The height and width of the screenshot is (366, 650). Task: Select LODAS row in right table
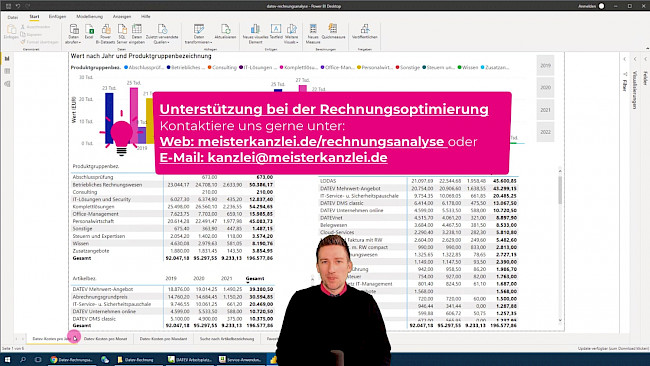point(418,181)
